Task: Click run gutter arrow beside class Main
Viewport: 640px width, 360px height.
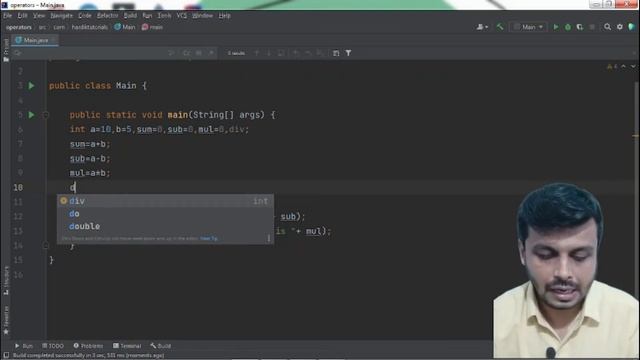Action: (31, 86)
